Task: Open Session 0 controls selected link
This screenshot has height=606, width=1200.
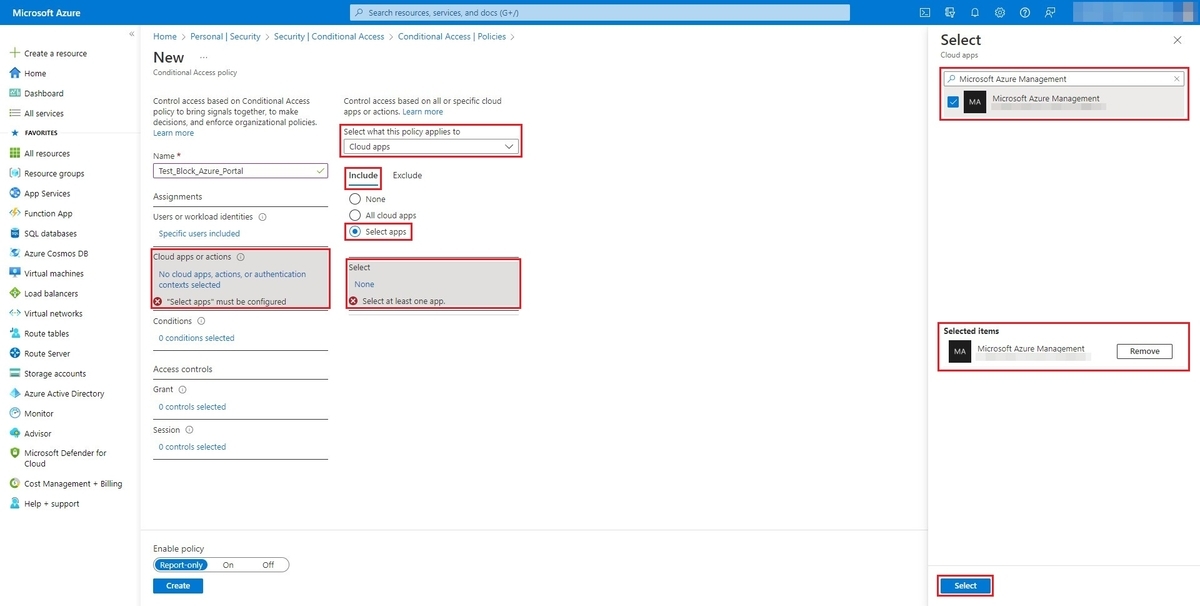Action: tap(192, 447)
